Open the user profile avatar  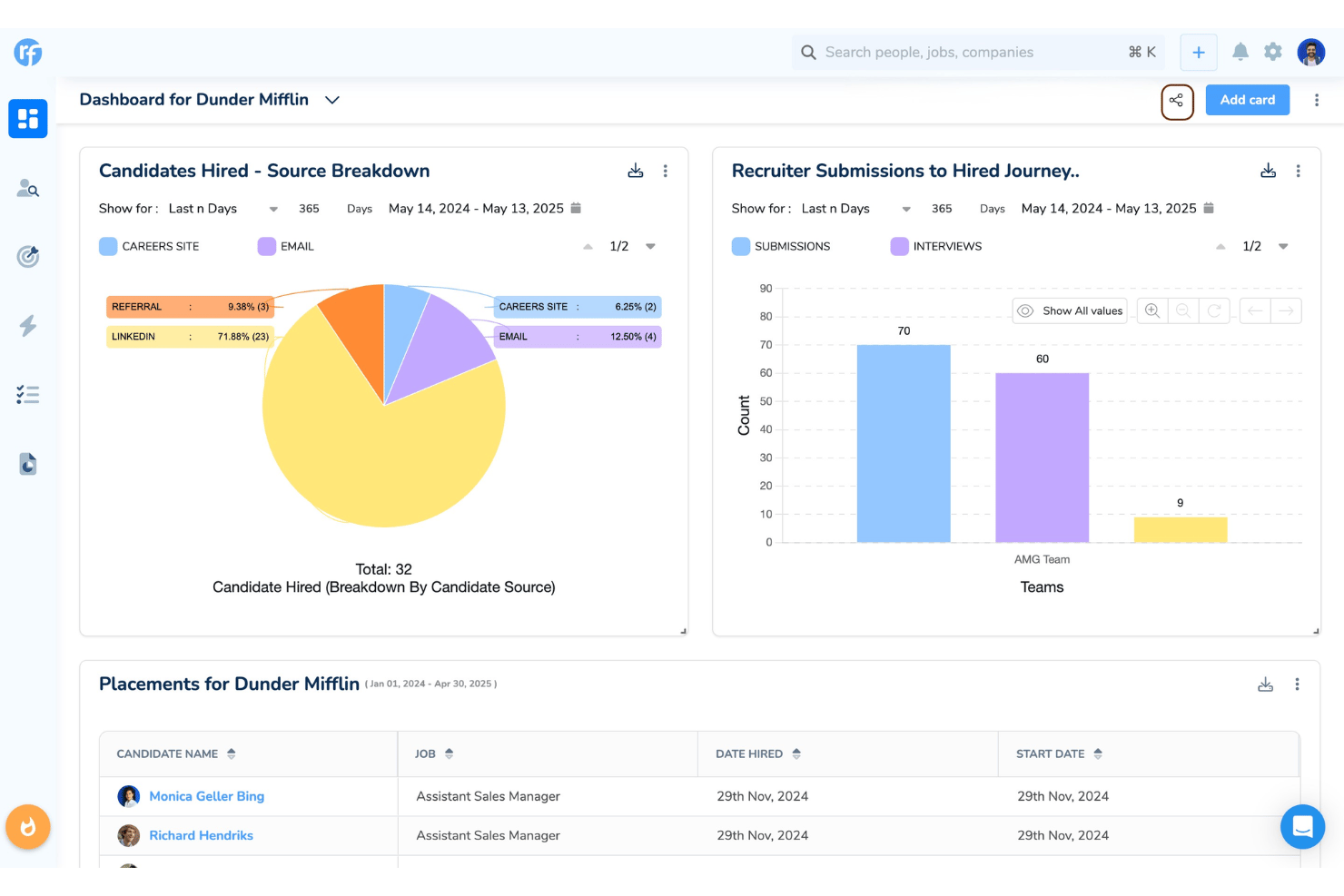tap(1311, 53)
